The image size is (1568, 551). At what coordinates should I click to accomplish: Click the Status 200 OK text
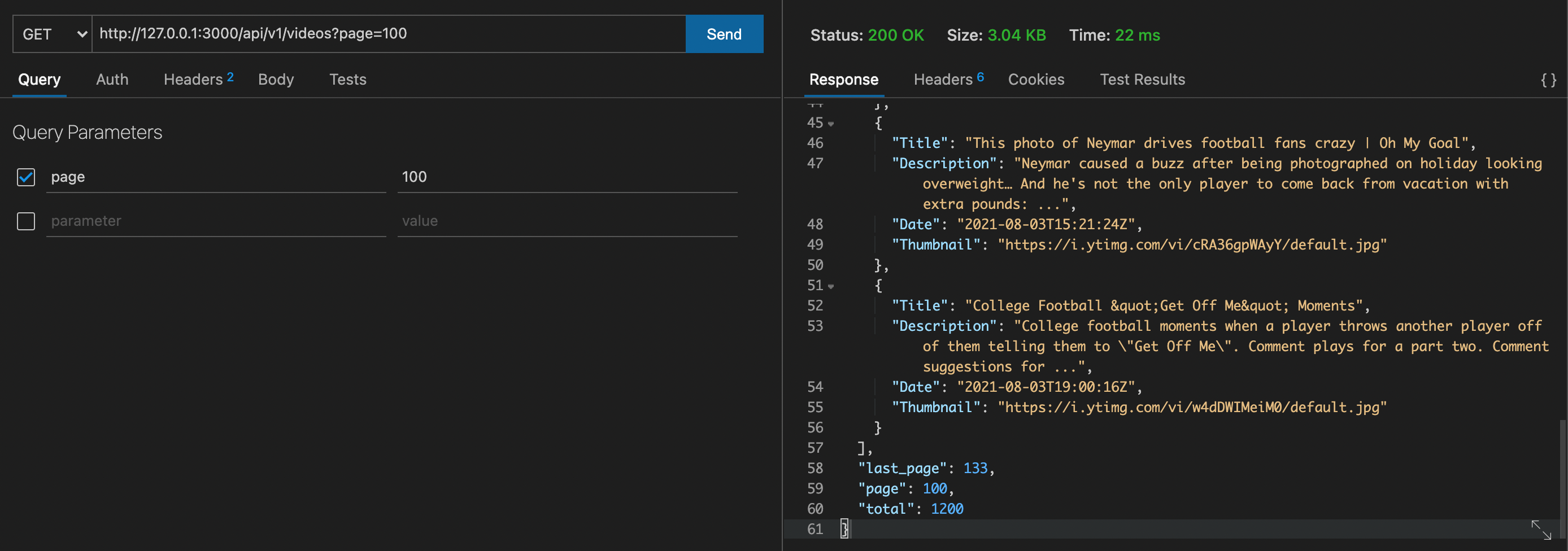pos(867,35)
